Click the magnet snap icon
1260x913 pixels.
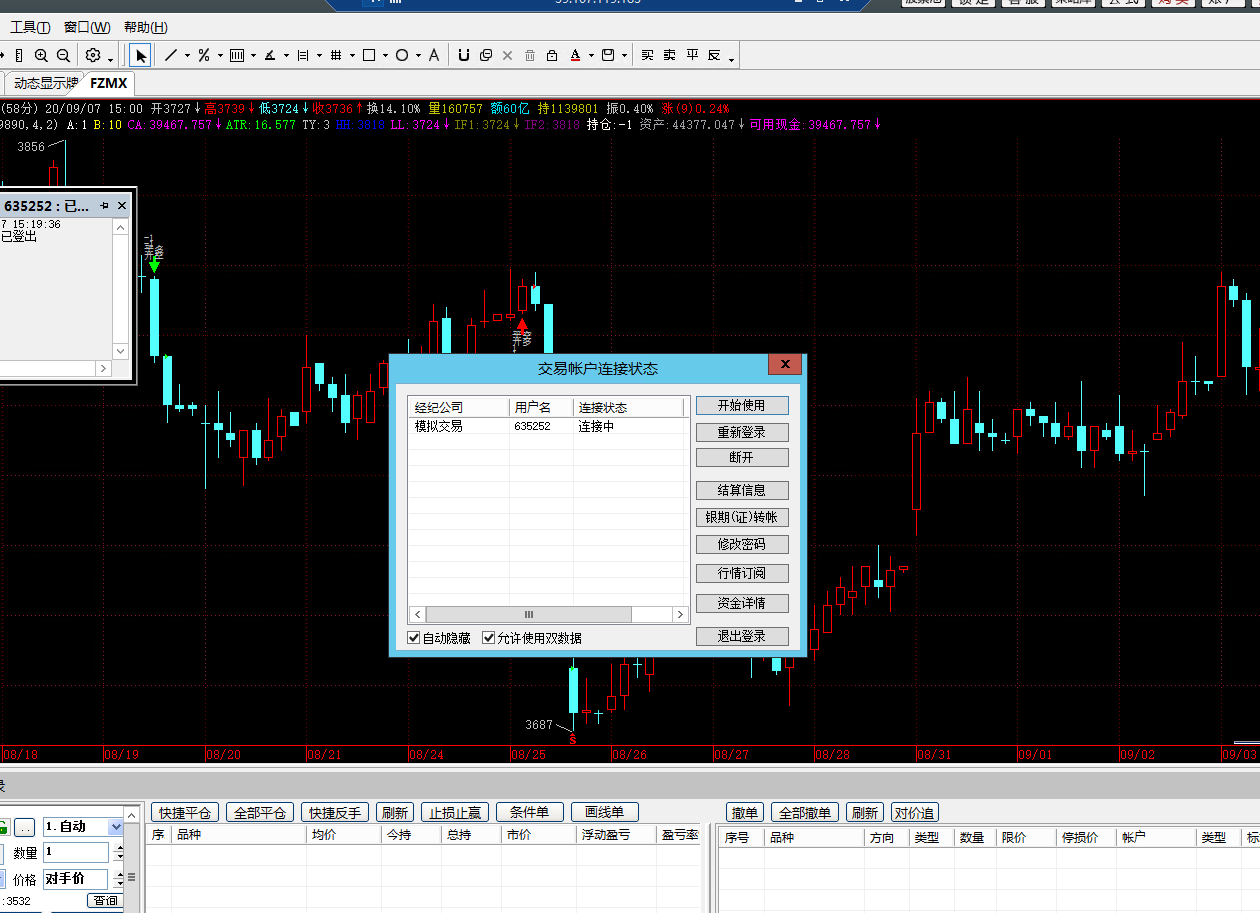463,56
